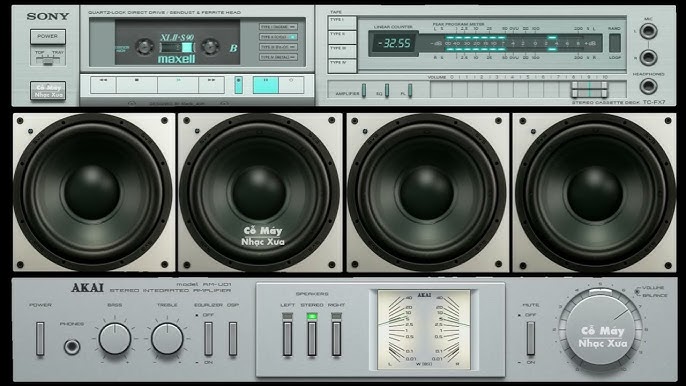686x386 pixels.
Task: Toggle the MUTE switch
Action: (531, 339)
